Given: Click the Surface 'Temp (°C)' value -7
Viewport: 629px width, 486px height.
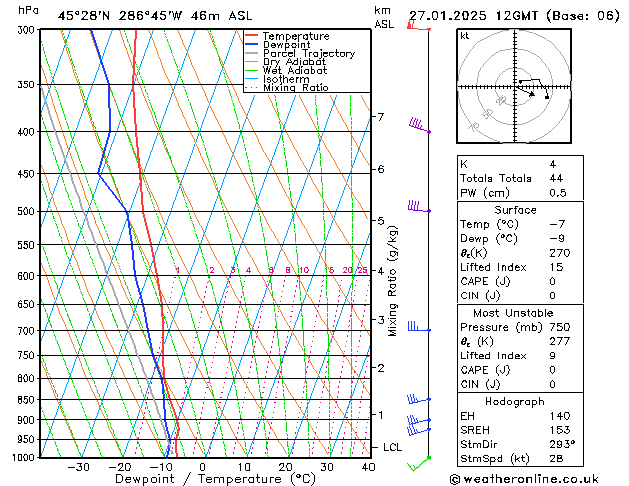Looking at the screenshot, I should coord(557,224).
